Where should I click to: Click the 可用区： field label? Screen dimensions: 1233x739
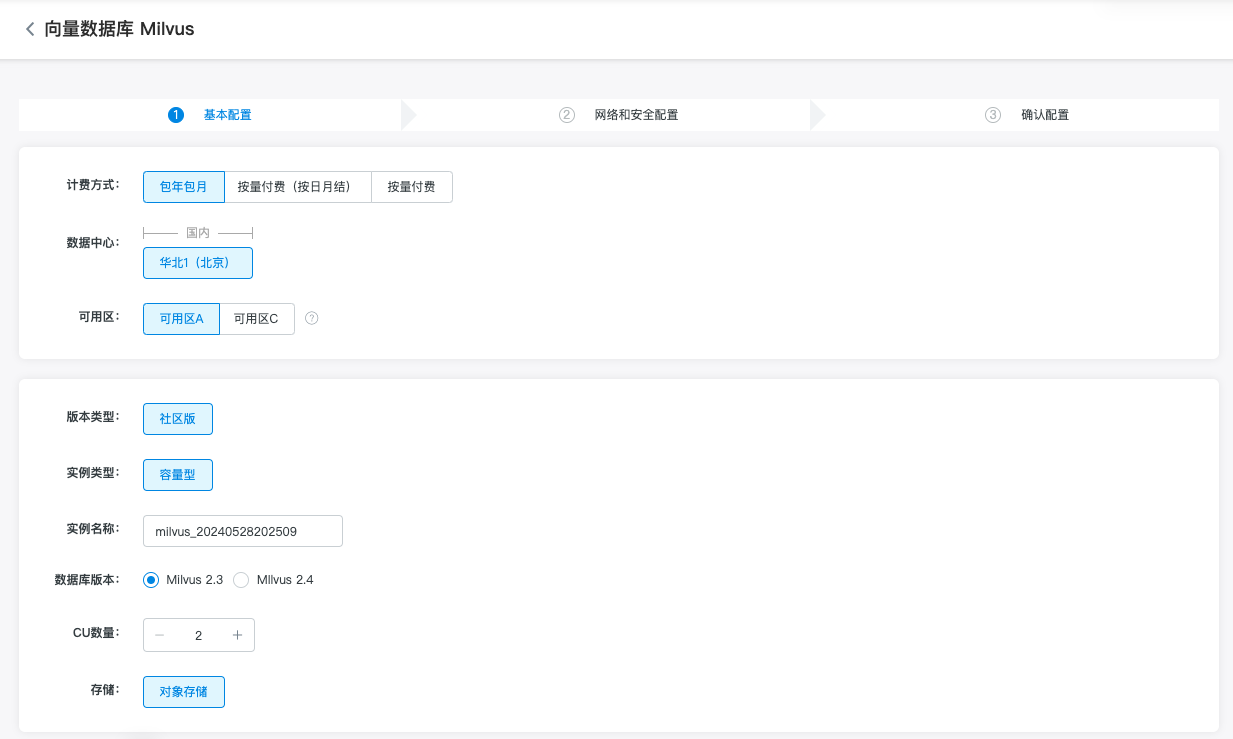point(100,317)
